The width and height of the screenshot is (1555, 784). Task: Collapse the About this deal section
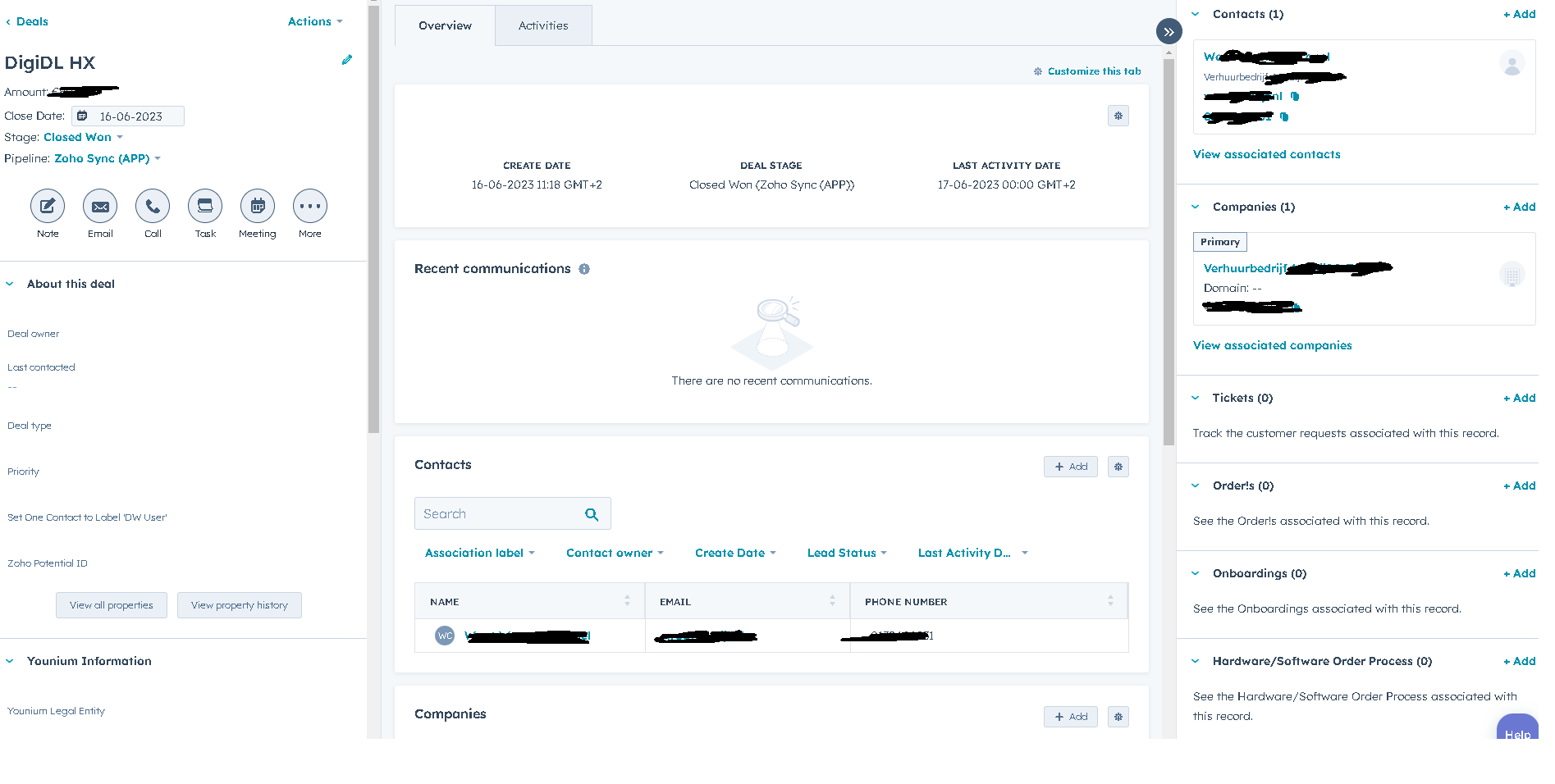coord(9,284)
